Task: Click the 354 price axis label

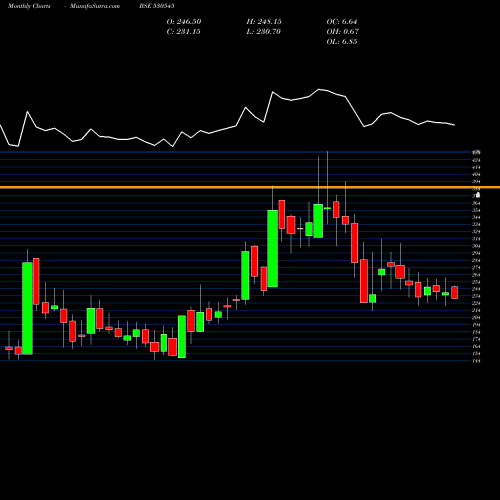Action: (476, 210)
